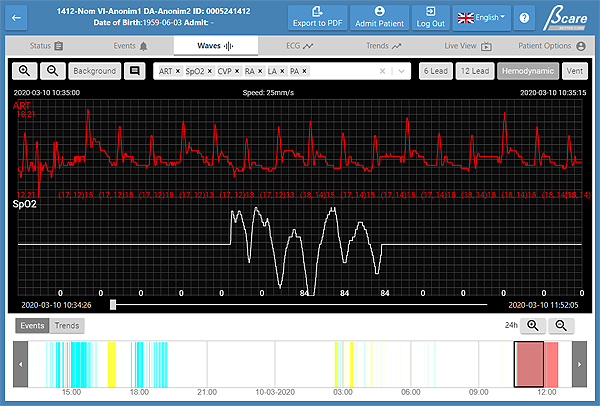
Task: Toggle the Background button
Action: click(95, 71)
